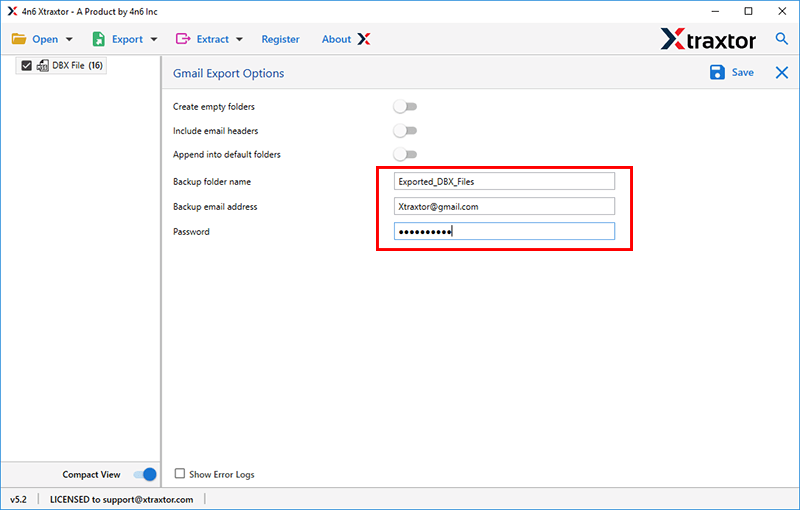Check the Show Error Logs checkbox
This screenshot has height=510, width=800.
[x=180, y=474]
